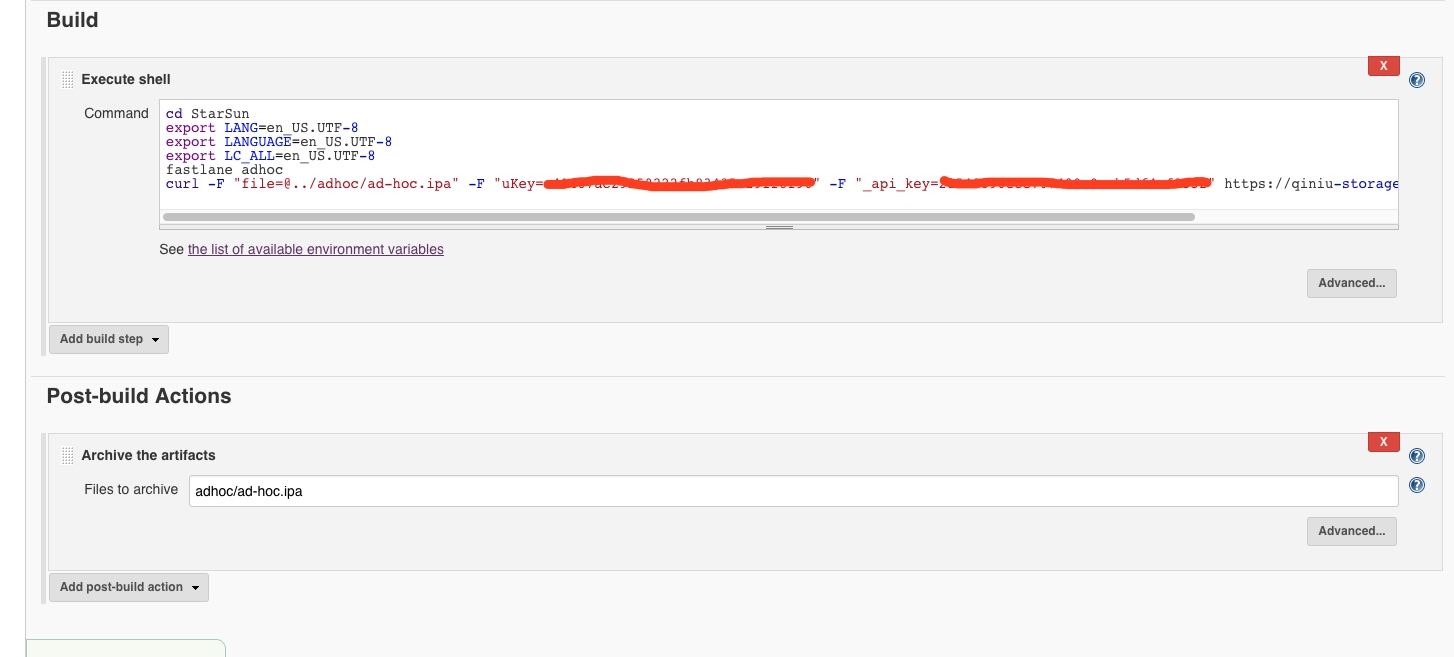Remove the Archive the artifacts action
Viewport: 1454px width, 657px height.
pos(1383,442)
